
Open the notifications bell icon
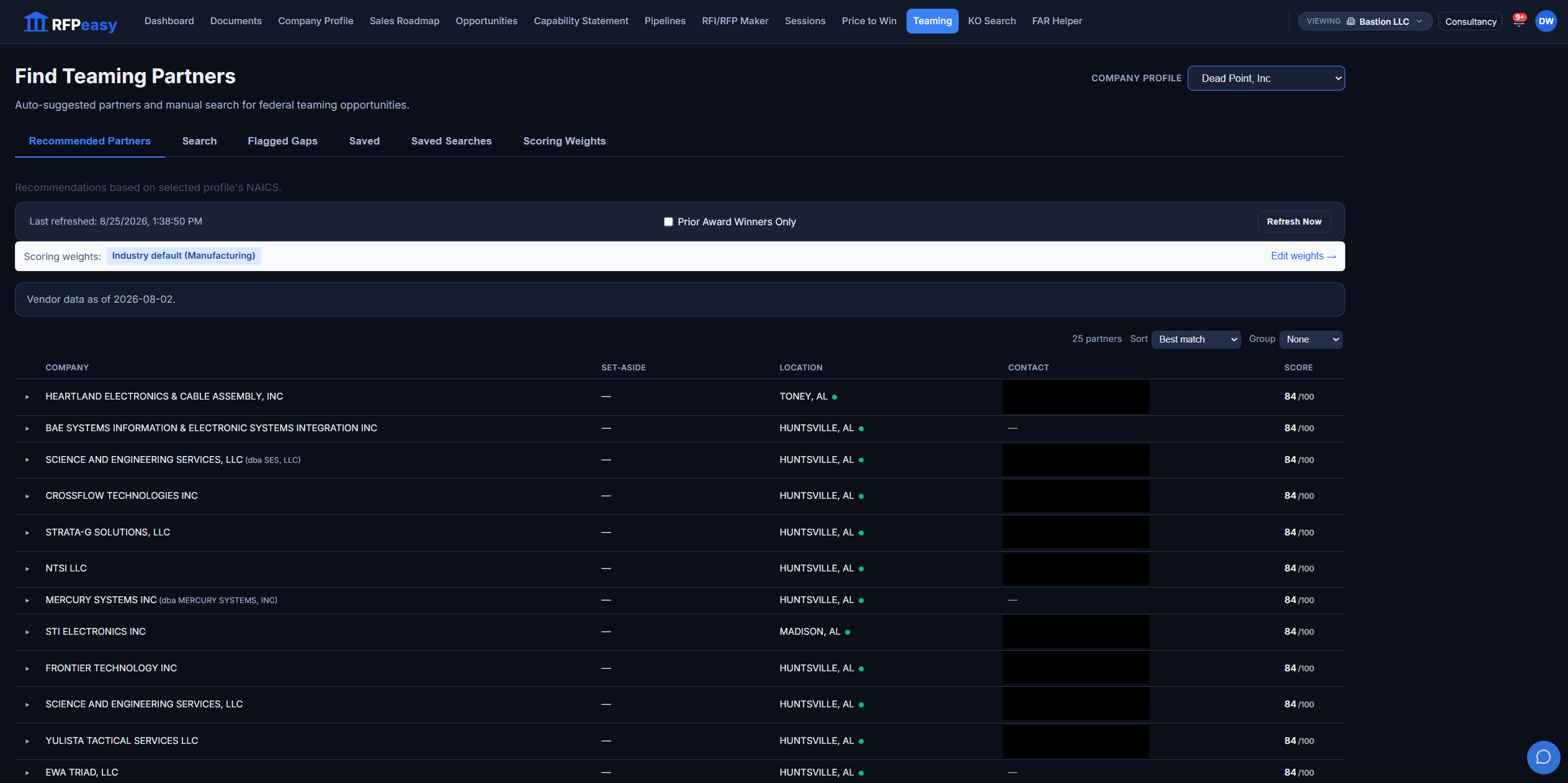click(1518, 21)
